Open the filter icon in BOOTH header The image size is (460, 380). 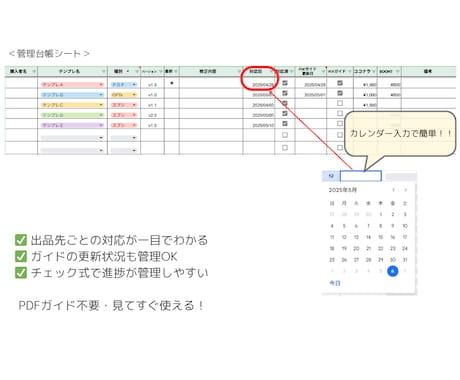coord(397,71)
